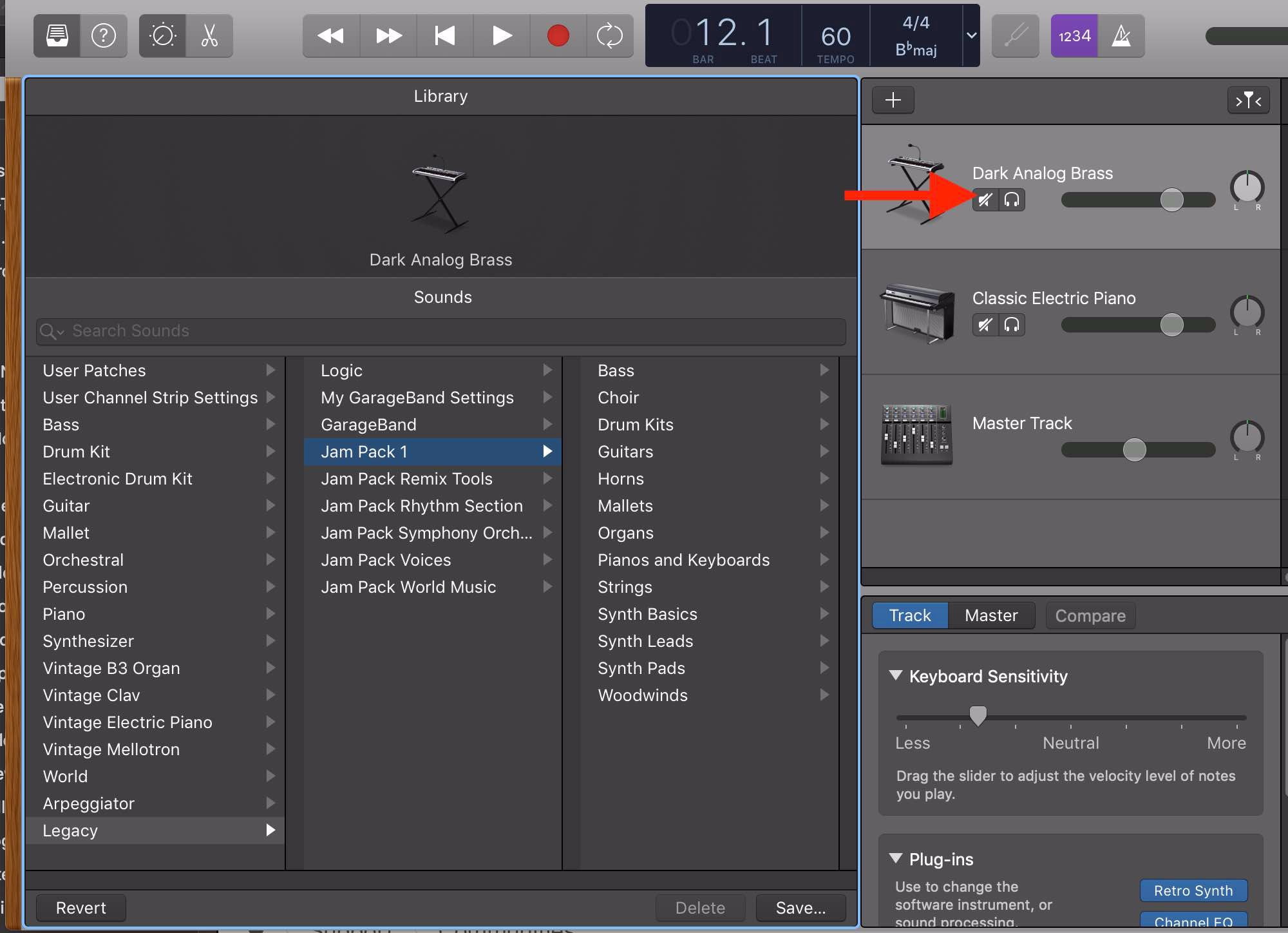Screen dimensions: 1288x933
Task: Open Quick Help question mark icon
Action: coord(104,35)
